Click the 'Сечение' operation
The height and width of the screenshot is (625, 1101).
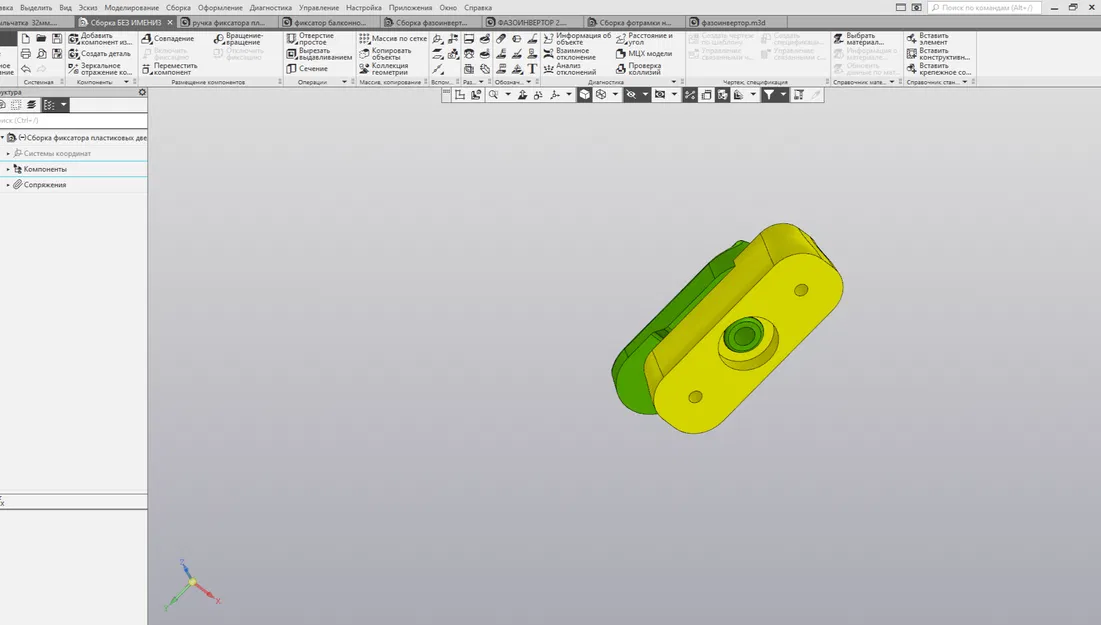tap(307, 69)
